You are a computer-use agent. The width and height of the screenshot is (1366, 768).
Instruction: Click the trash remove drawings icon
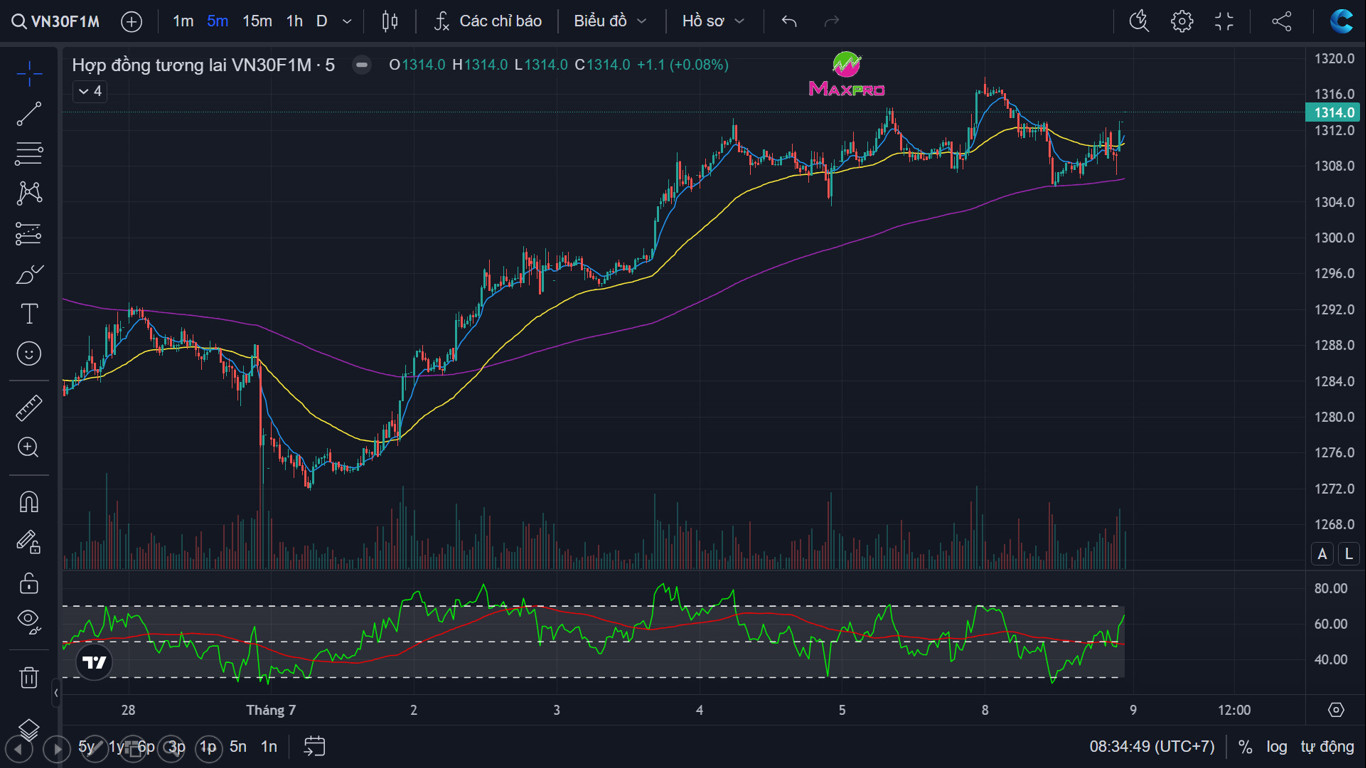[x=29, y=677]
